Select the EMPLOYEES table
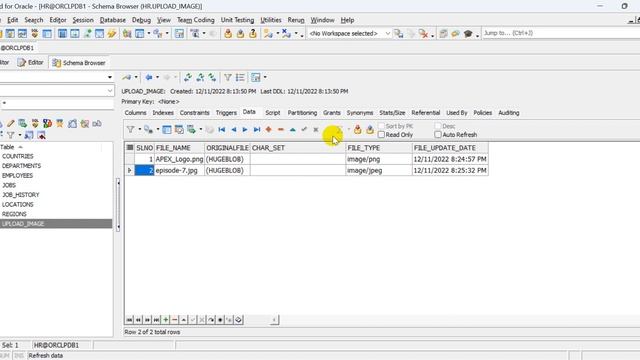The width and height of the screenshot is (640, 360). pos(17,176)
